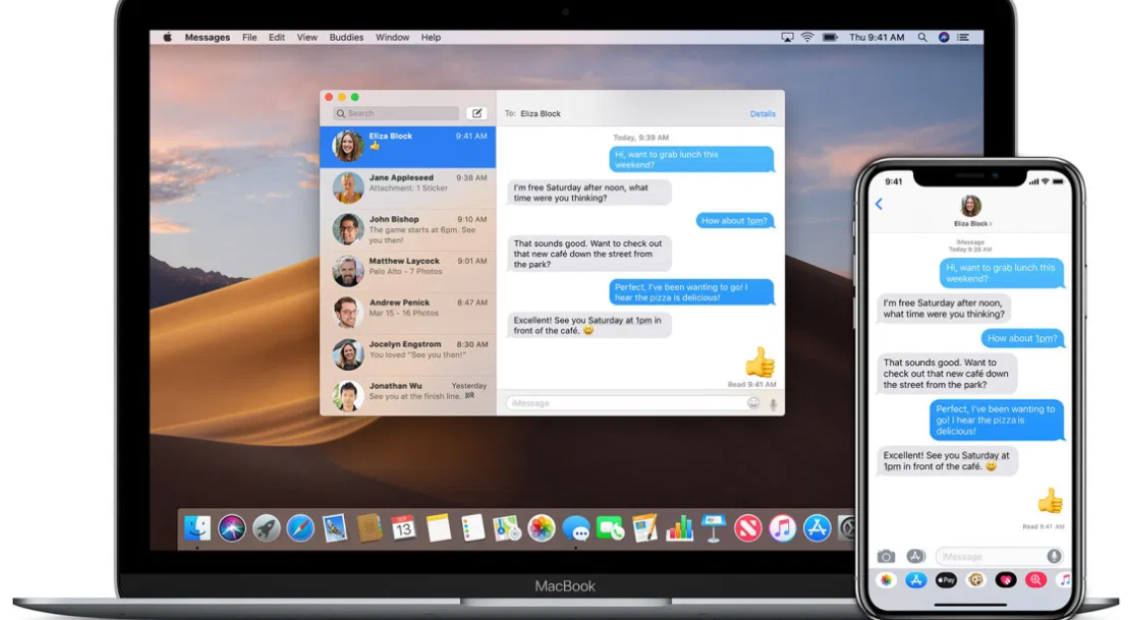Open Pages document icon in Dock

pos(644,528)
